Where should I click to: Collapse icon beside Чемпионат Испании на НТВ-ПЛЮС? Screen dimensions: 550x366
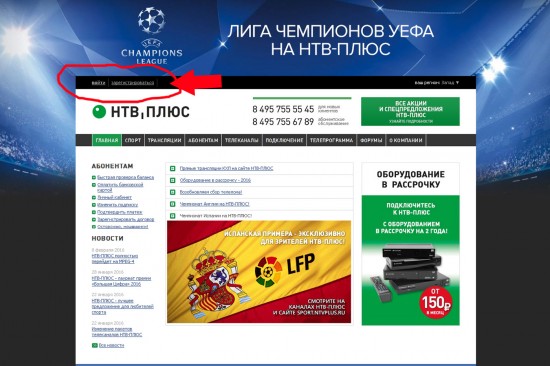click(x=173, y=216)
